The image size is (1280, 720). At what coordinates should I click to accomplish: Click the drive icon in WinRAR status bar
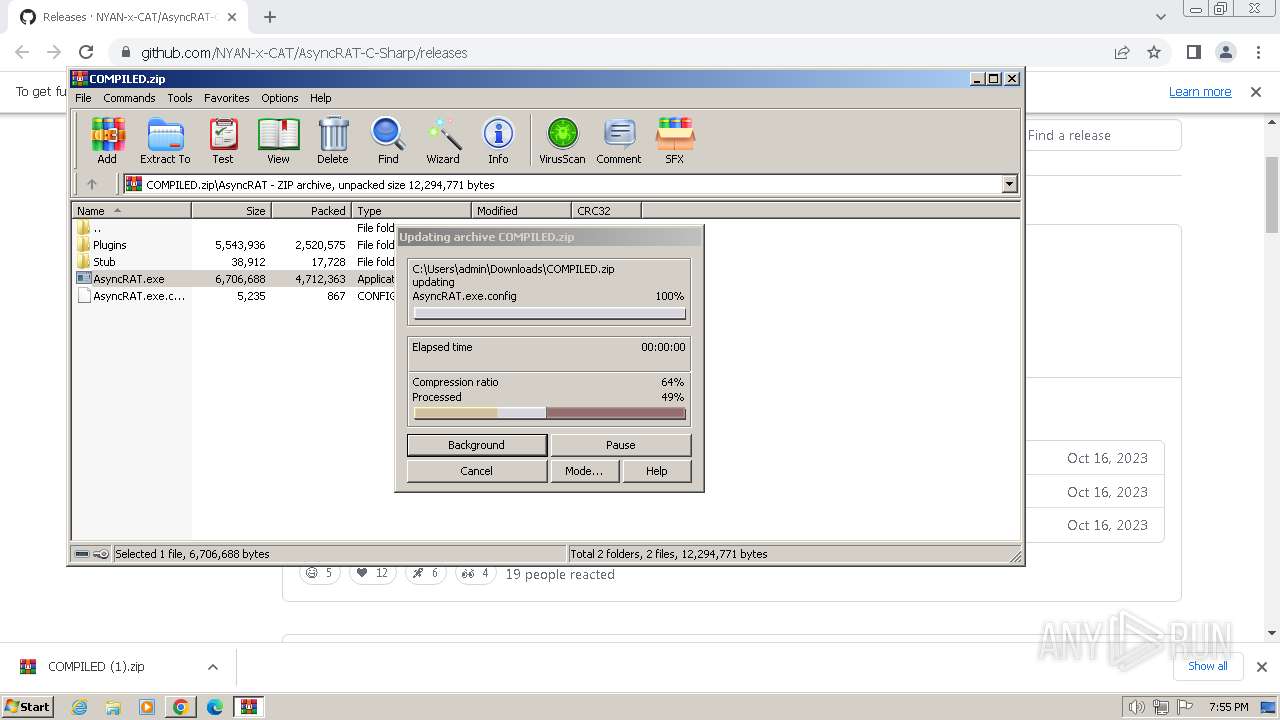[x=83, y=553]
